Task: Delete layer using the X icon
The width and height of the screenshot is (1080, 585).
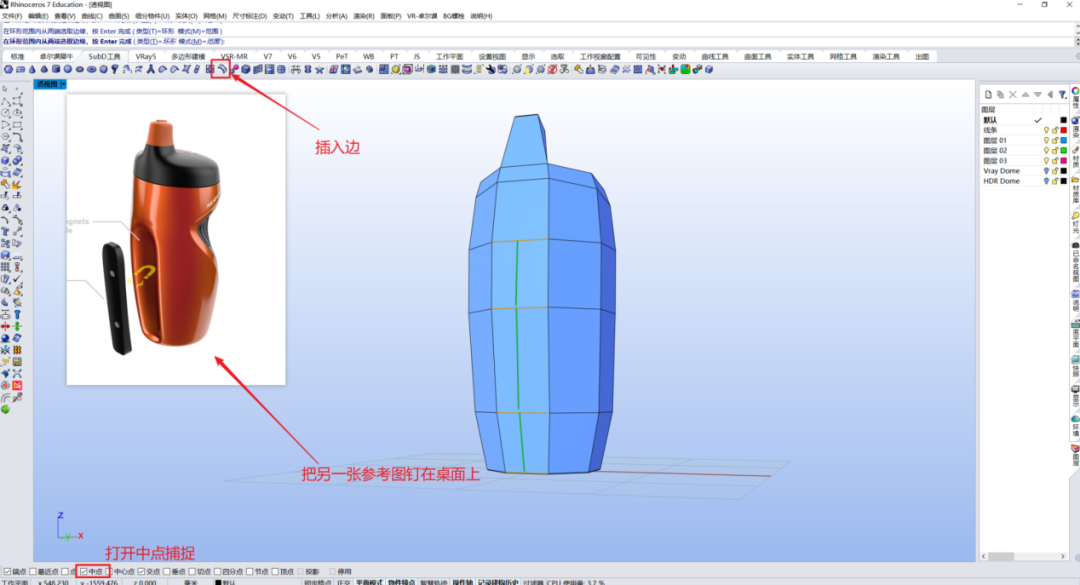Action: (1012, 94)
